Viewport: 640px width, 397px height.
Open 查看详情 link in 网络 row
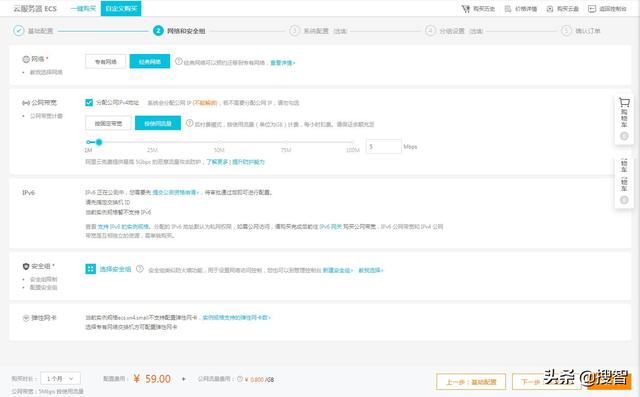[x=282, y=63]
